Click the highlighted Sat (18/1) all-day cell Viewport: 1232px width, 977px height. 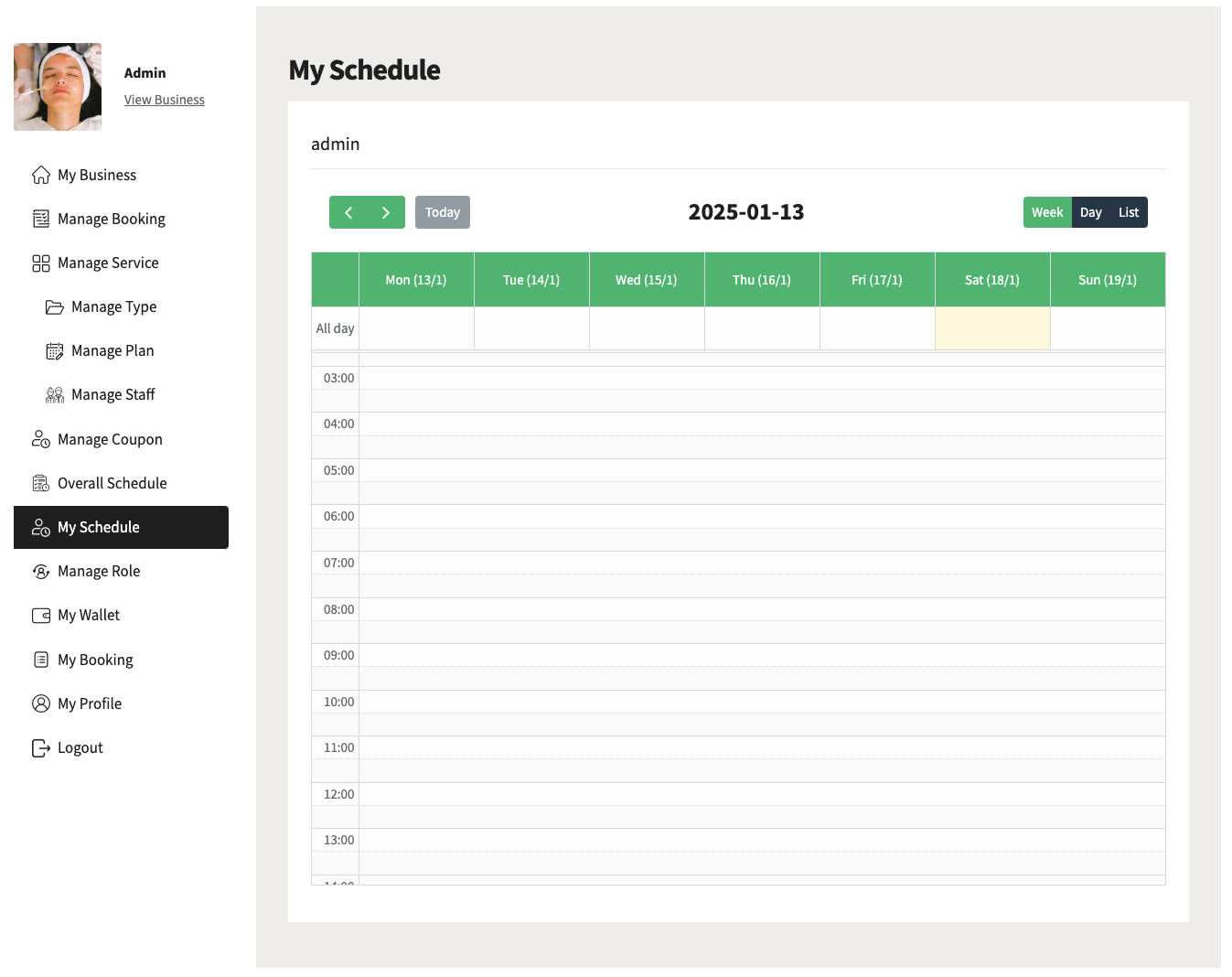point(992,327)
